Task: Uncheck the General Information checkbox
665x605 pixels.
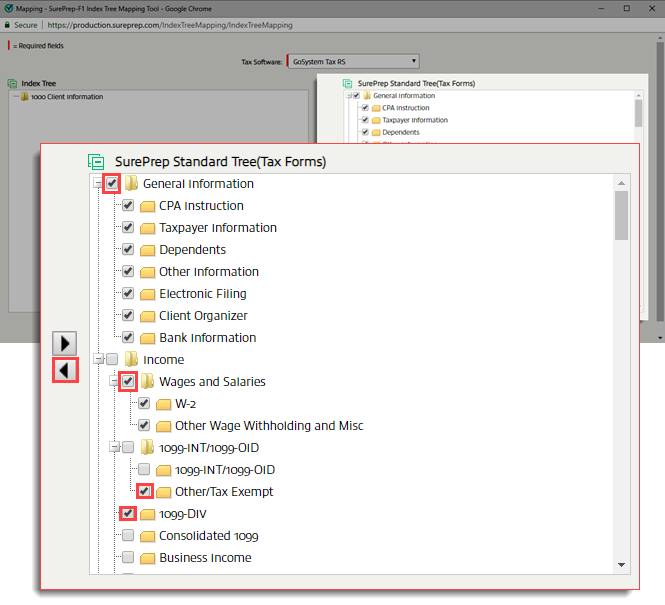Action: pyautogui.click(x=112, y=184)
